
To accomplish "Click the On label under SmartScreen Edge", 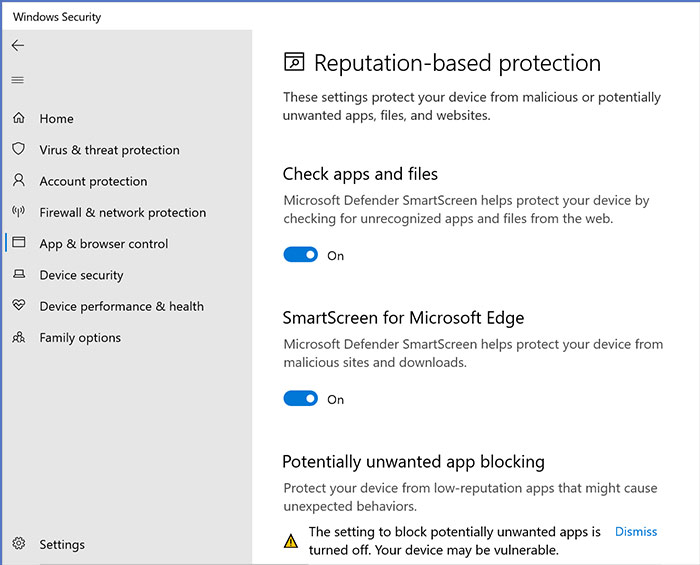I will [335, 399].
